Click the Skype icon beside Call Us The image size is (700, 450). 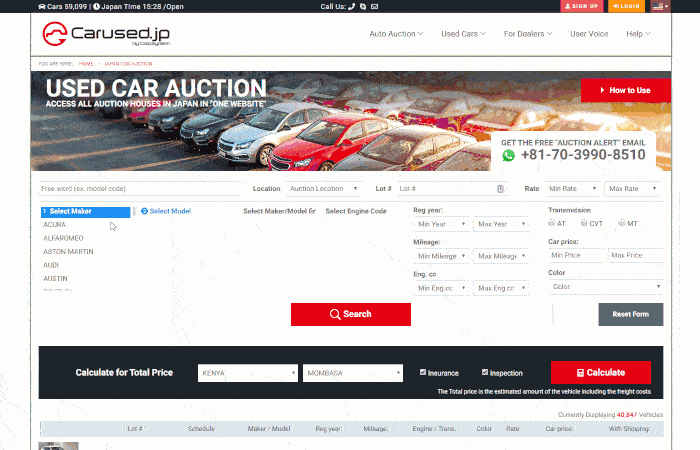363,6
